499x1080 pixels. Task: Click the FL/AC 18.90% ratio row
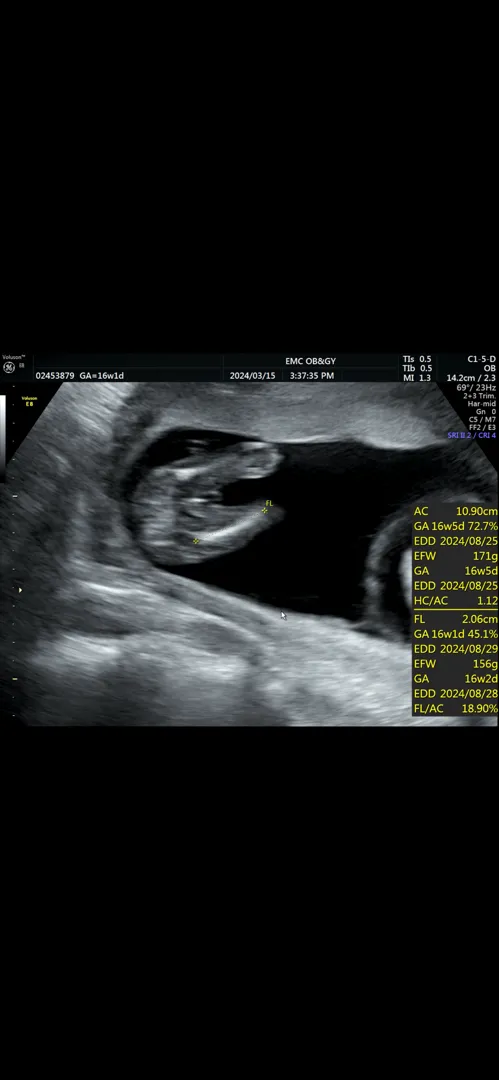point(455,708)
